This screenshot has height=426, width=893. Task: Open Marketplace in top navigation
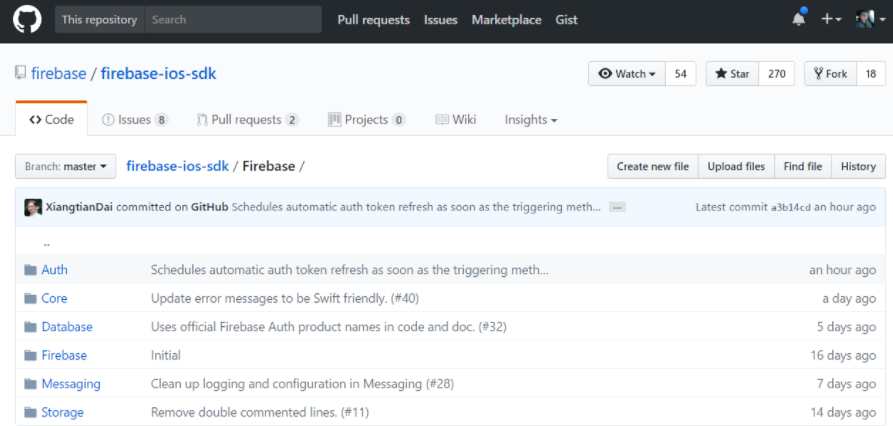coord(506,19)
